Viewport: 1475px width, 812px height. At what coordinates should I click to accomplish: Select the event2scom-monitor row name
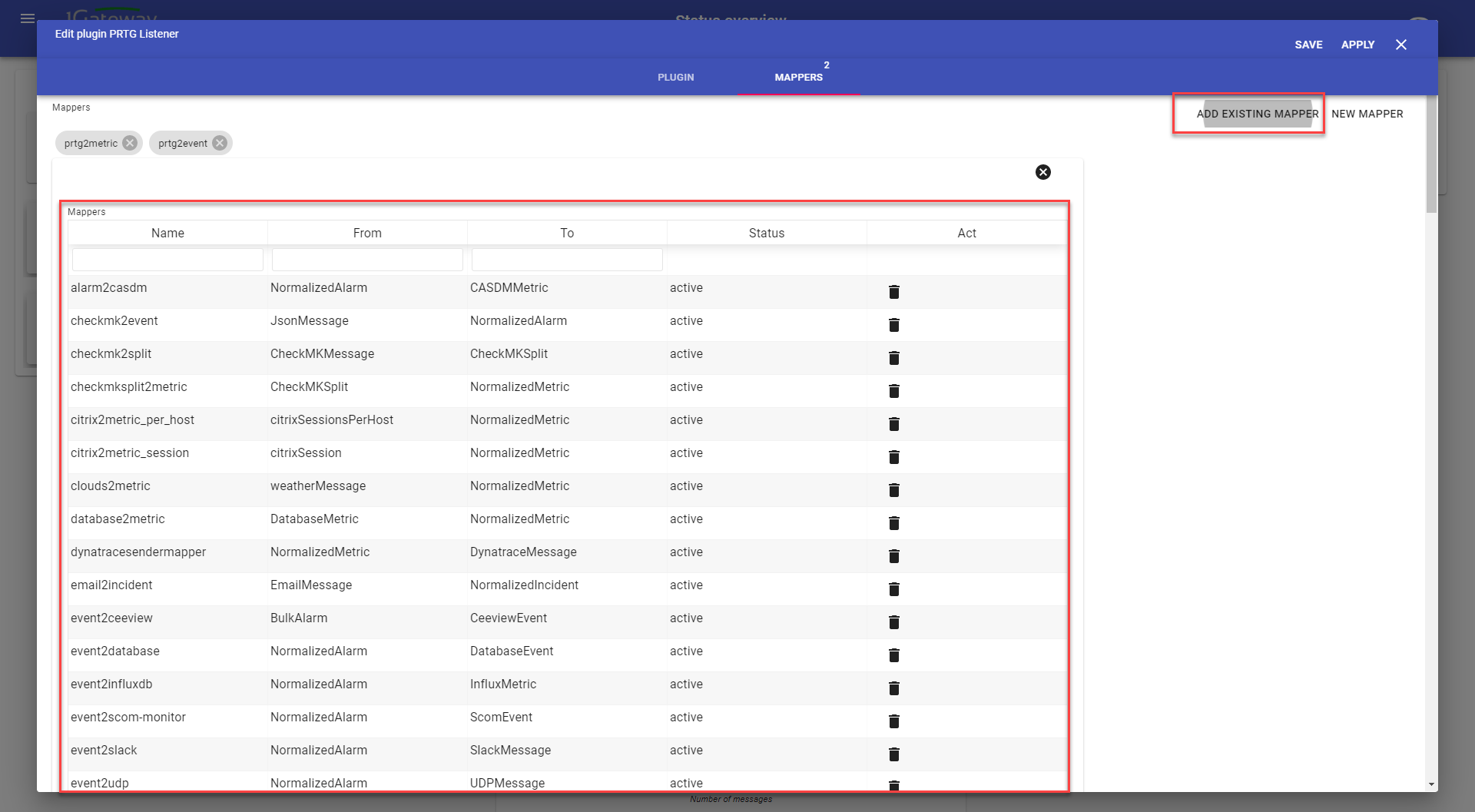(128, 717)
